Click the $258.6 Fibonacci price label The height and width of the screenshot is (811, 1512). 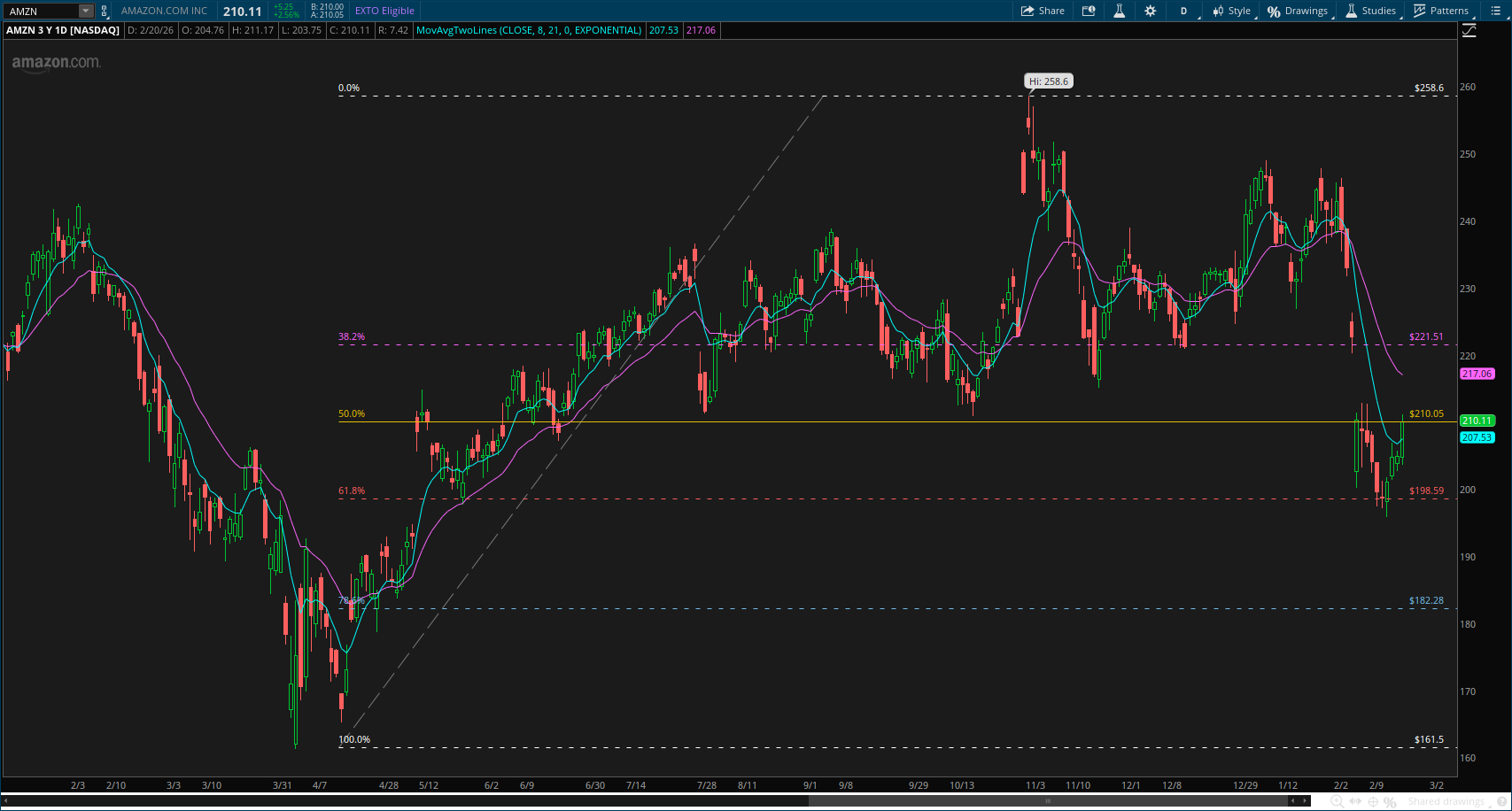[1429, 88]
